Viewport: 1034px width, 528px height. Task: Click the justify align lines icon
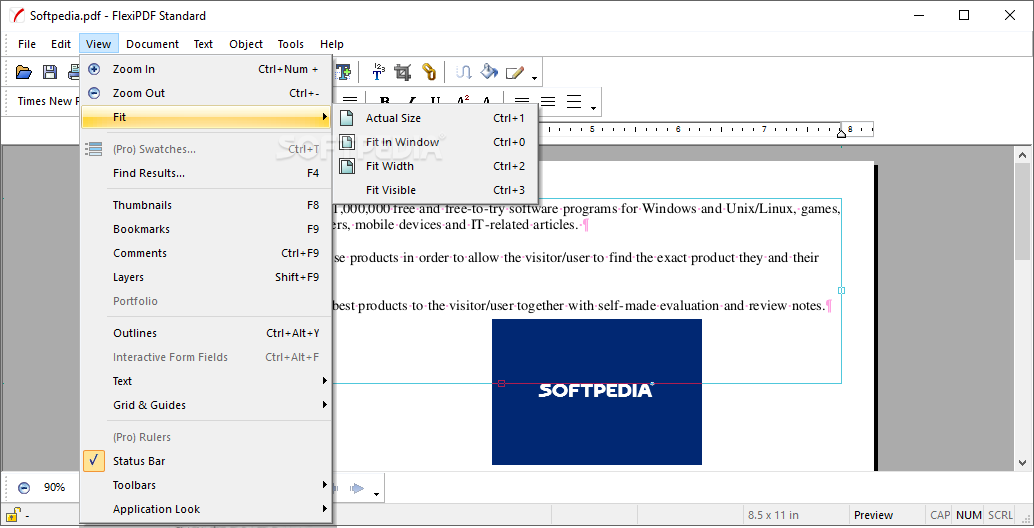coord(574,102)
